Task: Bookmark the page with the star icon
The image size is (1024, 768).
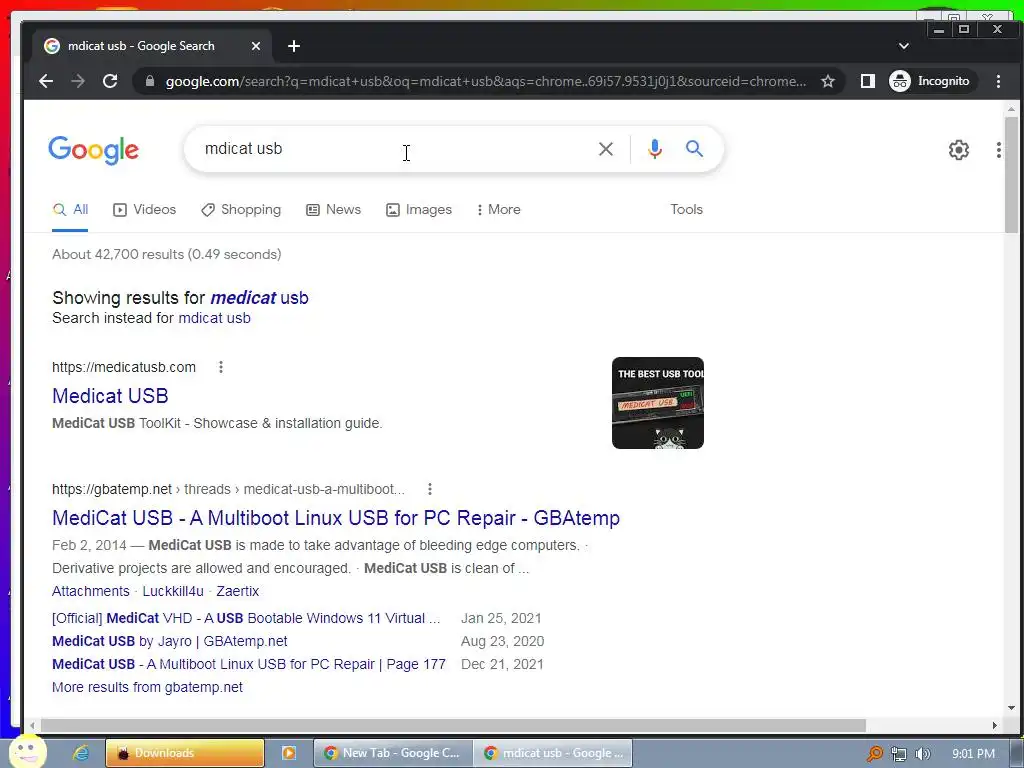Action: click(828, 81)
